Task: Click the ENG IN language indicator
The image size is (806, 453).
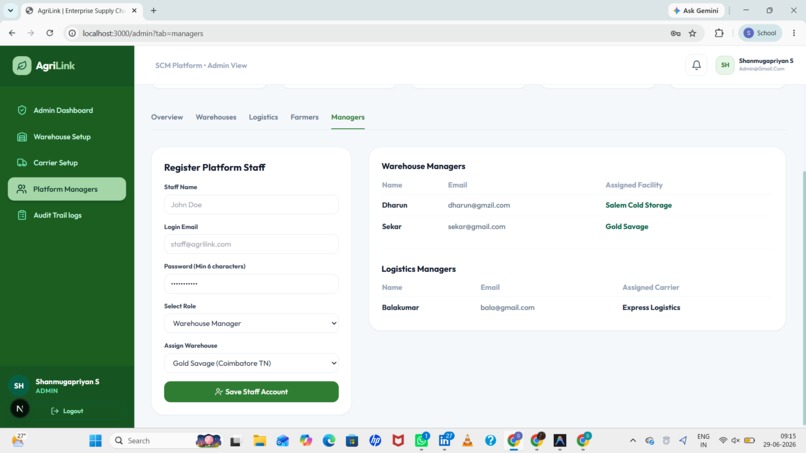Action: (703, 441)
